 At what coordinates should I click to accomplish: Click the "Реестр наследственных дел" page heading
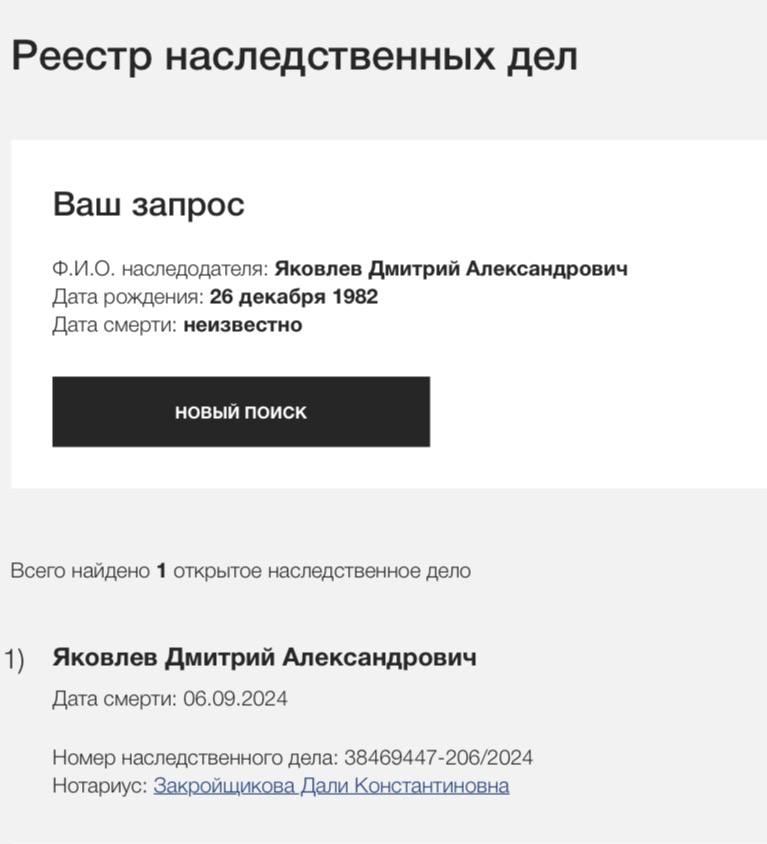[294, 56]
